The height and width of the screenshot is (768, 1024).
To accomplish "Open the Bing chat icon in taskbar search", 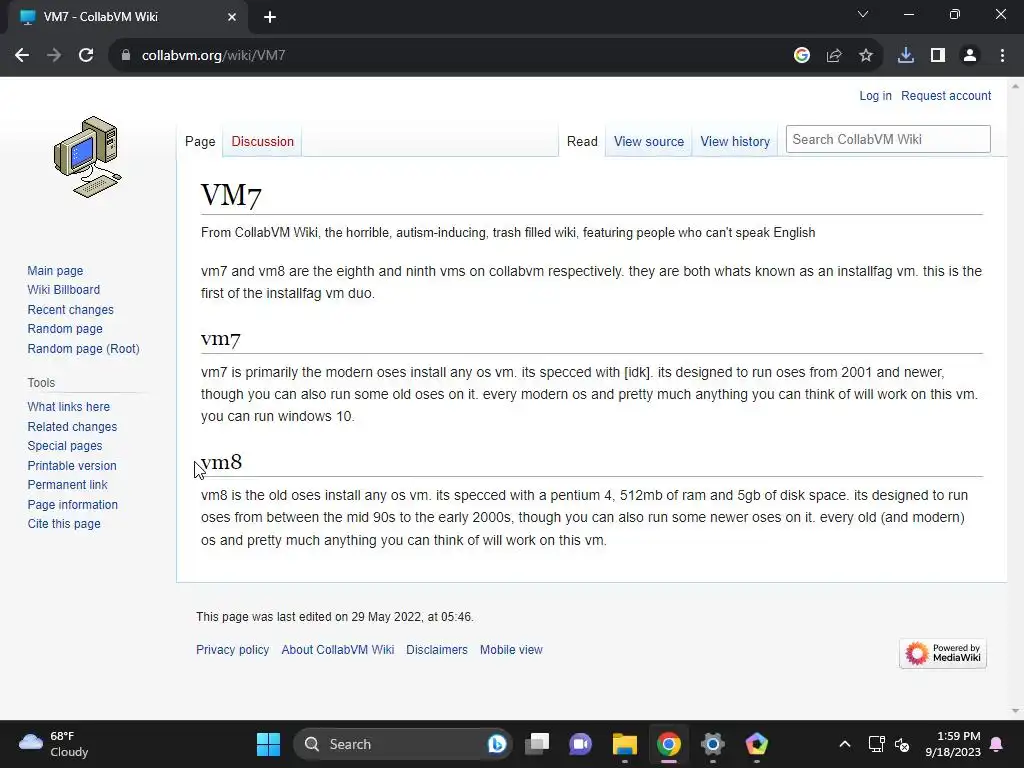I will click(497, 744).
